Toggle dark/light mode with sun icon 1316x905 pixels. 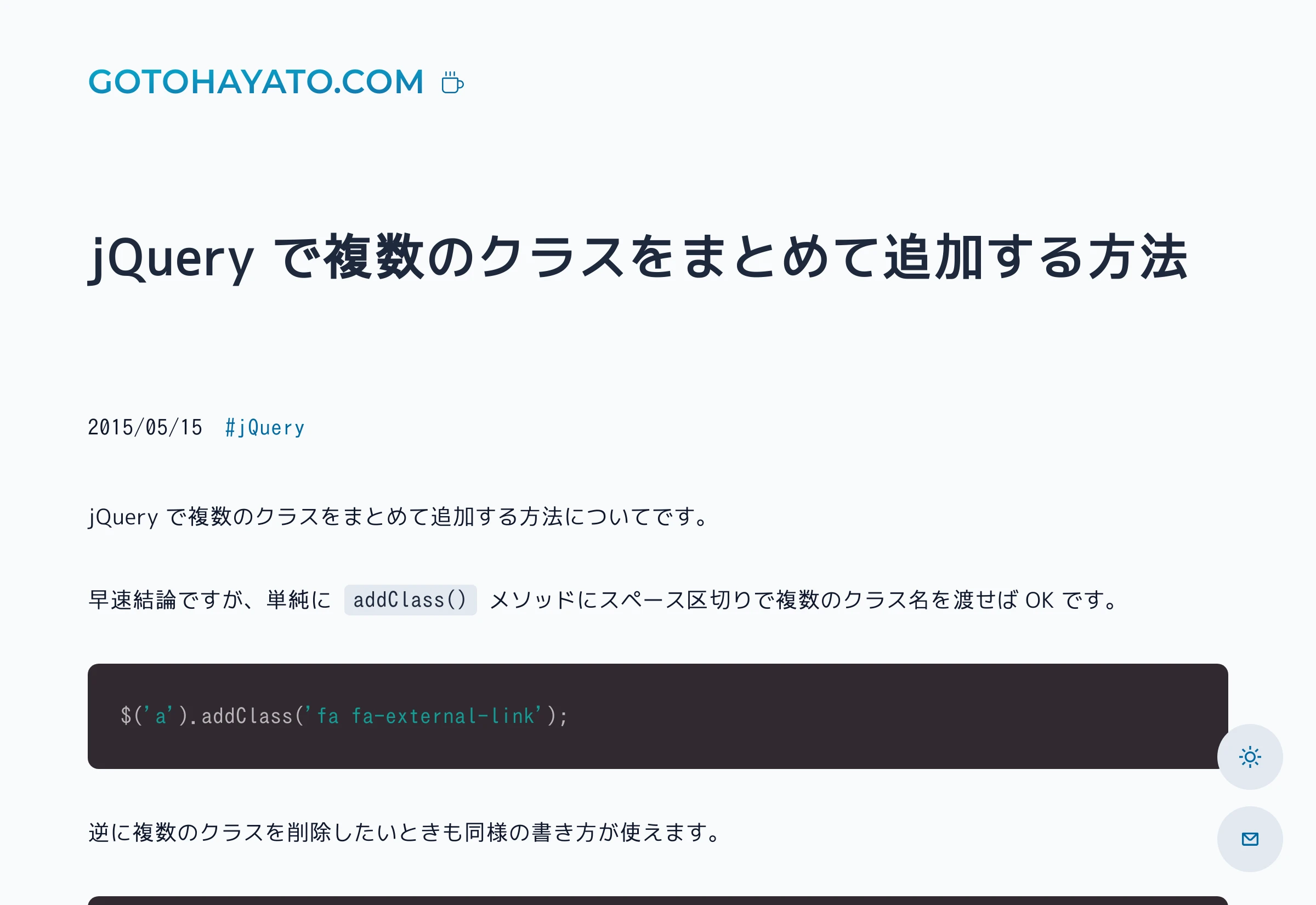tap(1251, 756)
